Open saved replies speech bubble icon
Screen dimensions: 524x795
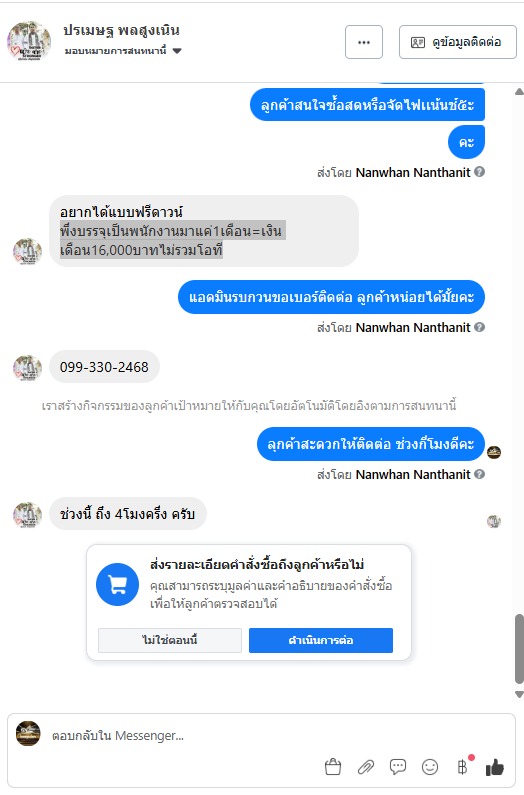point(398,767)
